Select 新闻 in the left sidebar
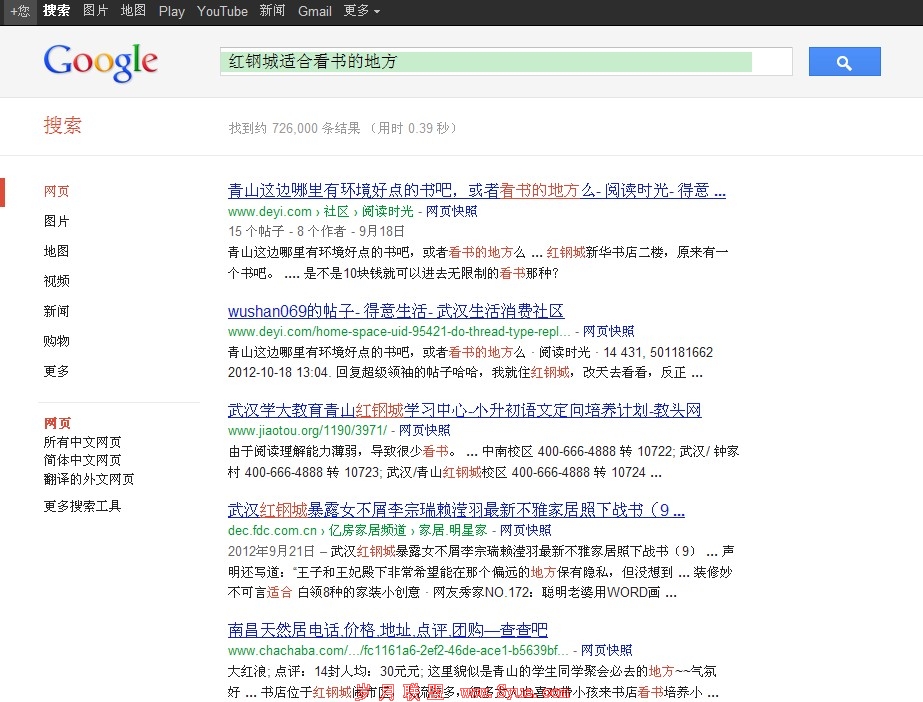Screen dimensions: 923x702 (57, 311)
